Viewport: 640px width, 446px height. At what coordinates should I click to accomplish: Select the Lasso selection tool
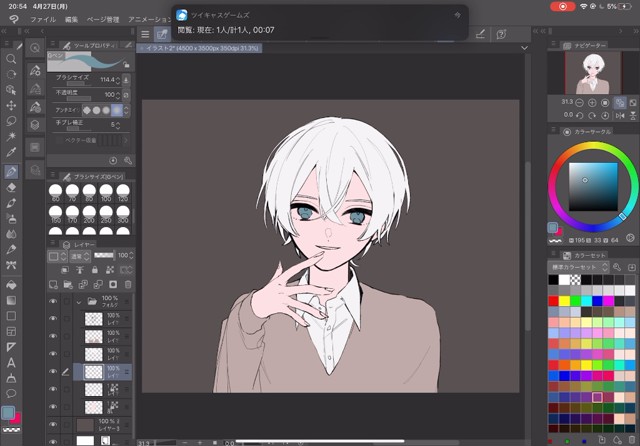point(11,120)
